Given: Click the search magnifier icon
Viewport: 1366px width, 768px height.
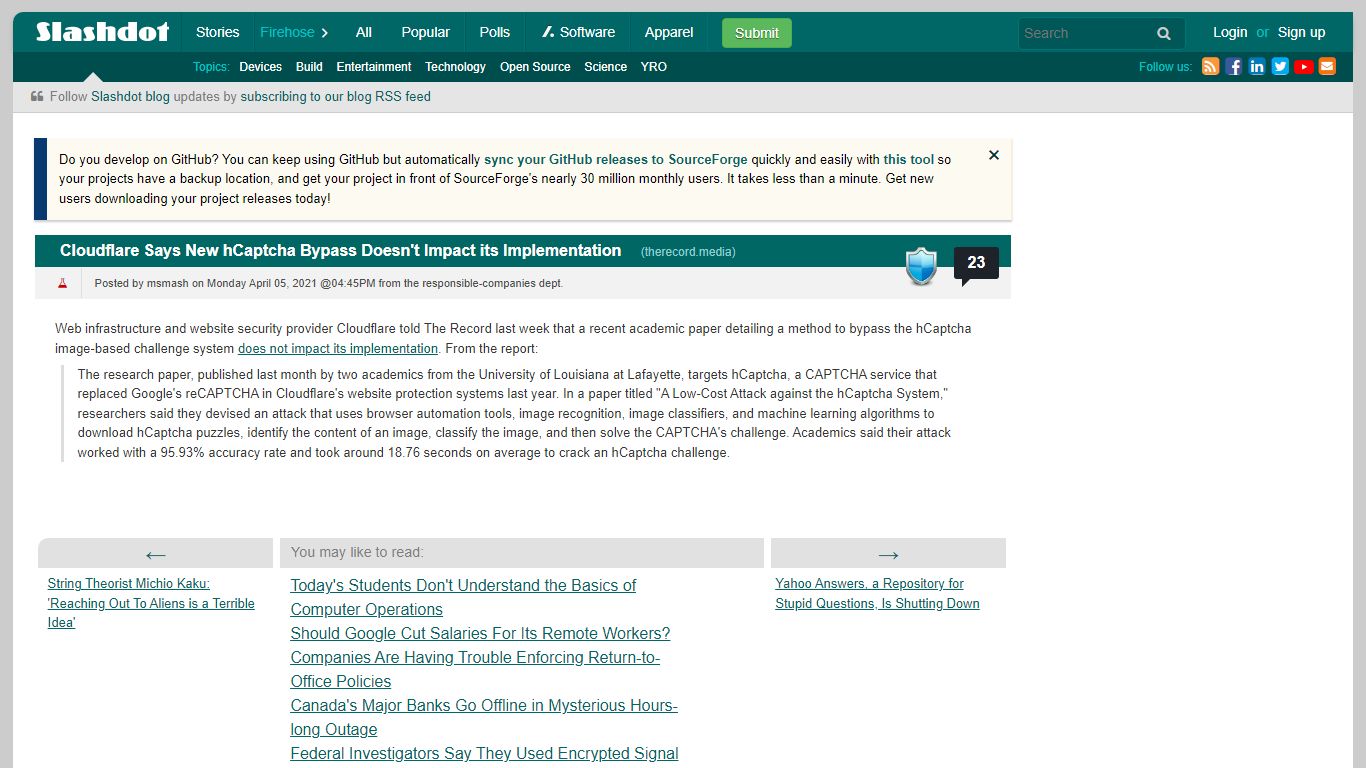Looking at the screenshot, I should pos(1164,33).
